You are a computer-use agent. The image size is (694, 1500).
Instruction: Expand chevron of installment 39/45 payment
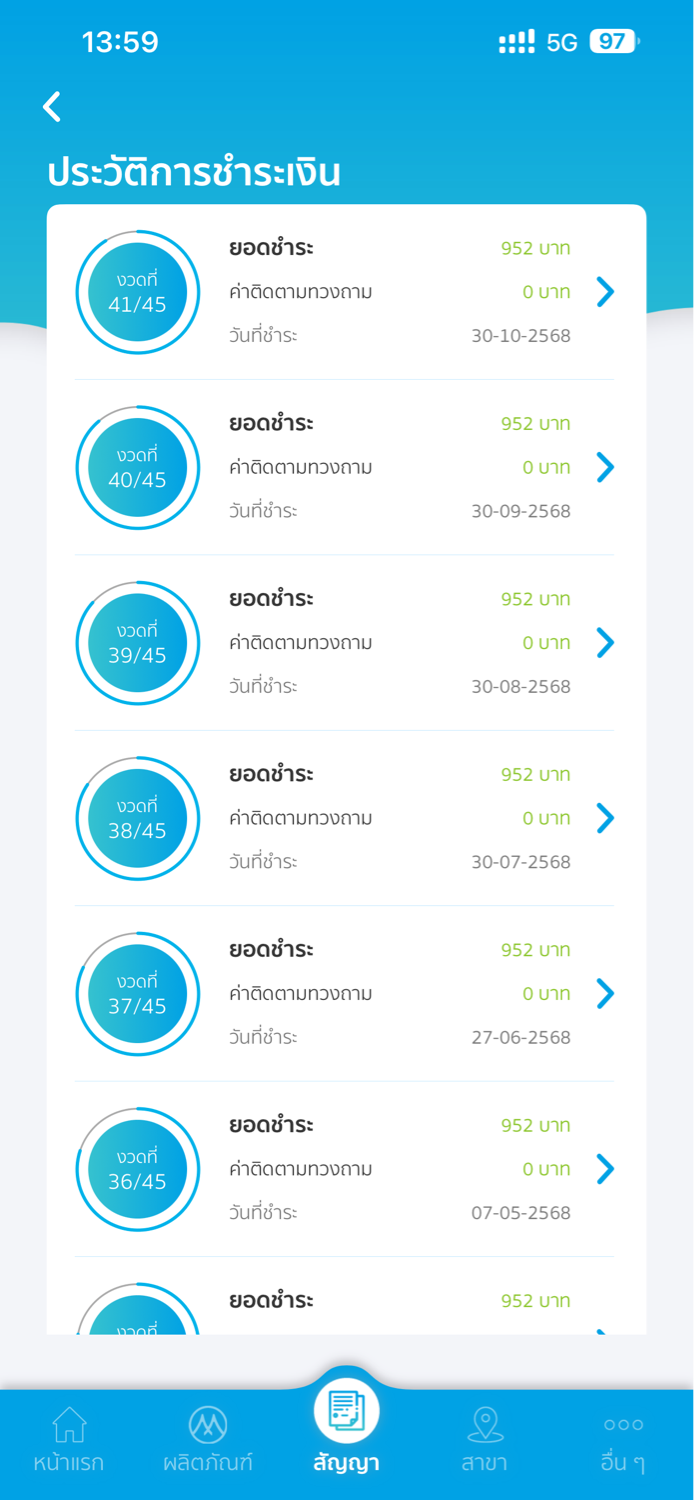click(x=605, y=643)
